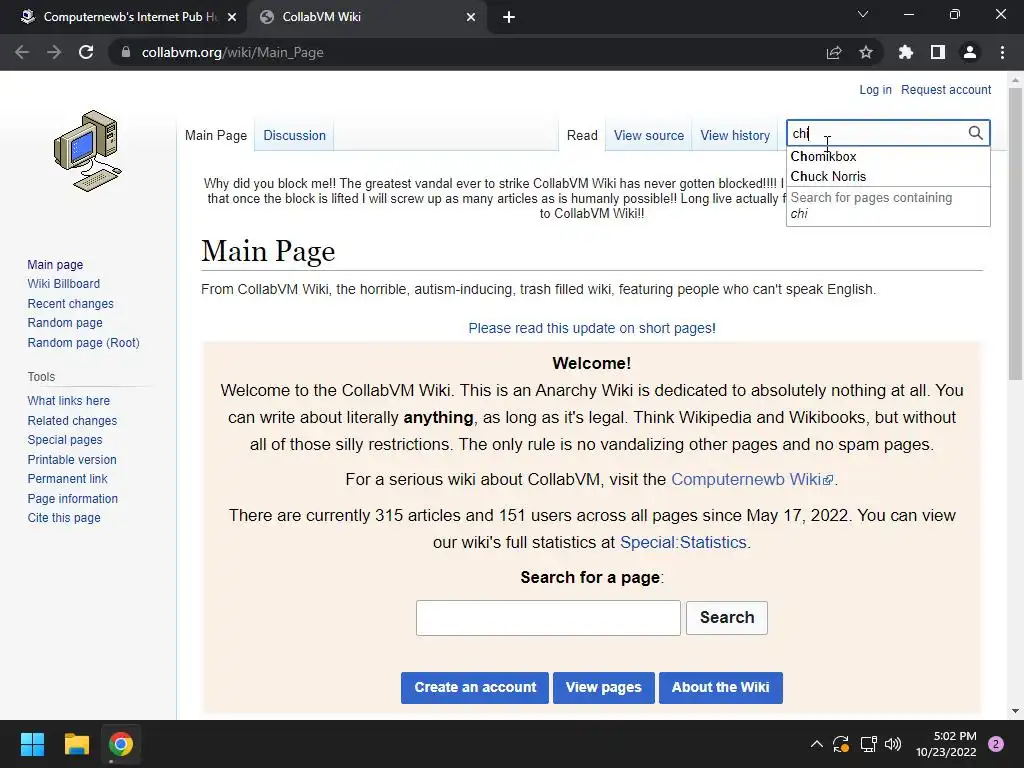The width and height of the screenshot is (1024, 768).
Task: Click the share page icon in address bar
Action: coord(834,52)
